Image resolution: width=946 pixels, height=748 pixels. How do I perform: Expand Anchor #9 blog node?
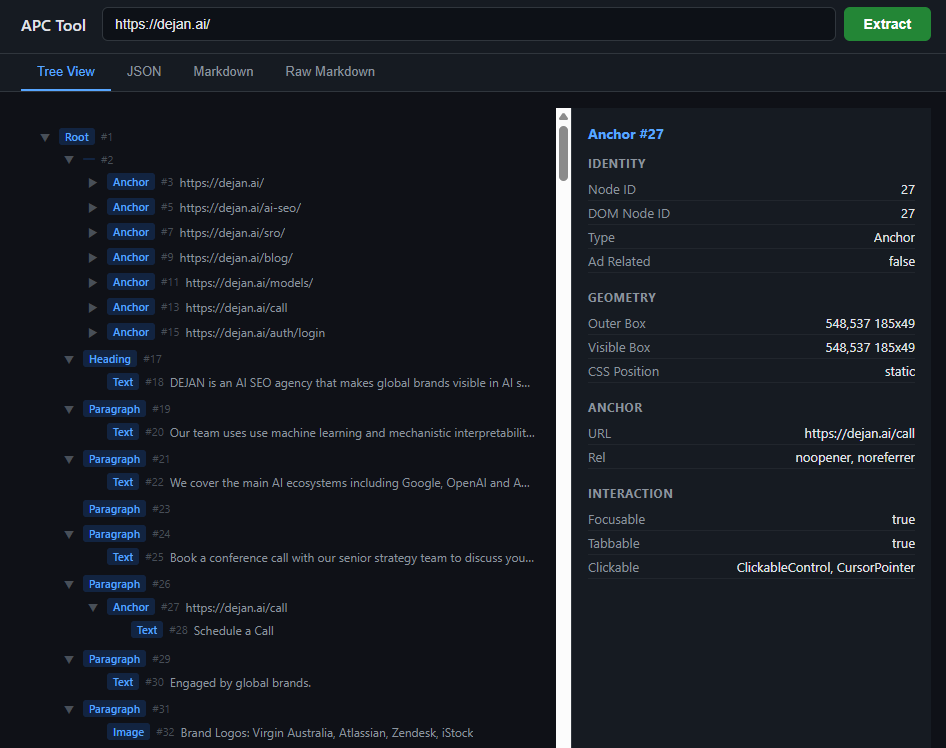click(92, 258)
